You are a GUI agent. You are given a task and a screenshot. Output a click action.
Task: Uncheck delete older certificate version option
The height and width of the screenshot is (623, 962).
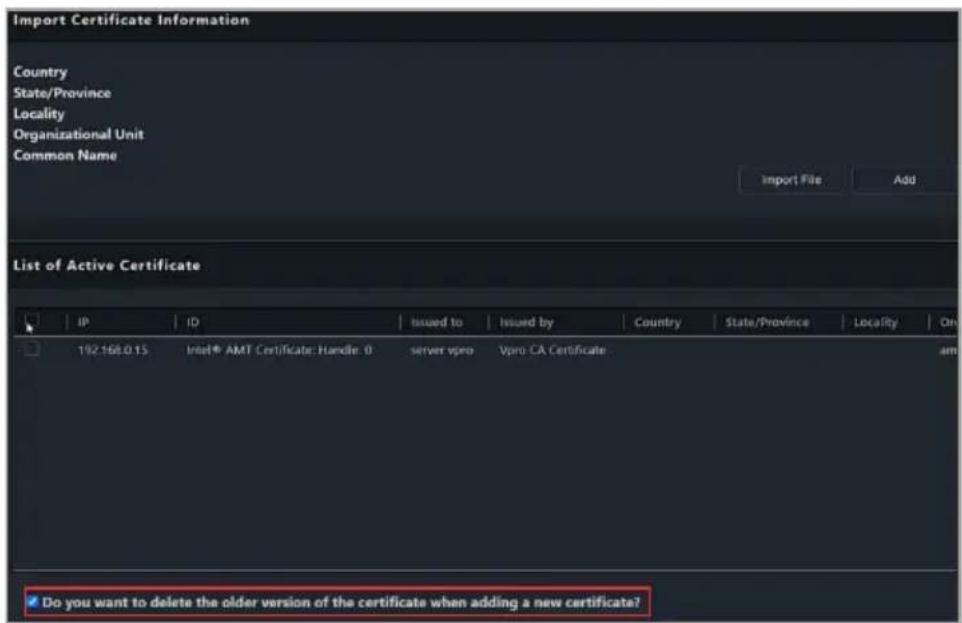click(33, 602)
